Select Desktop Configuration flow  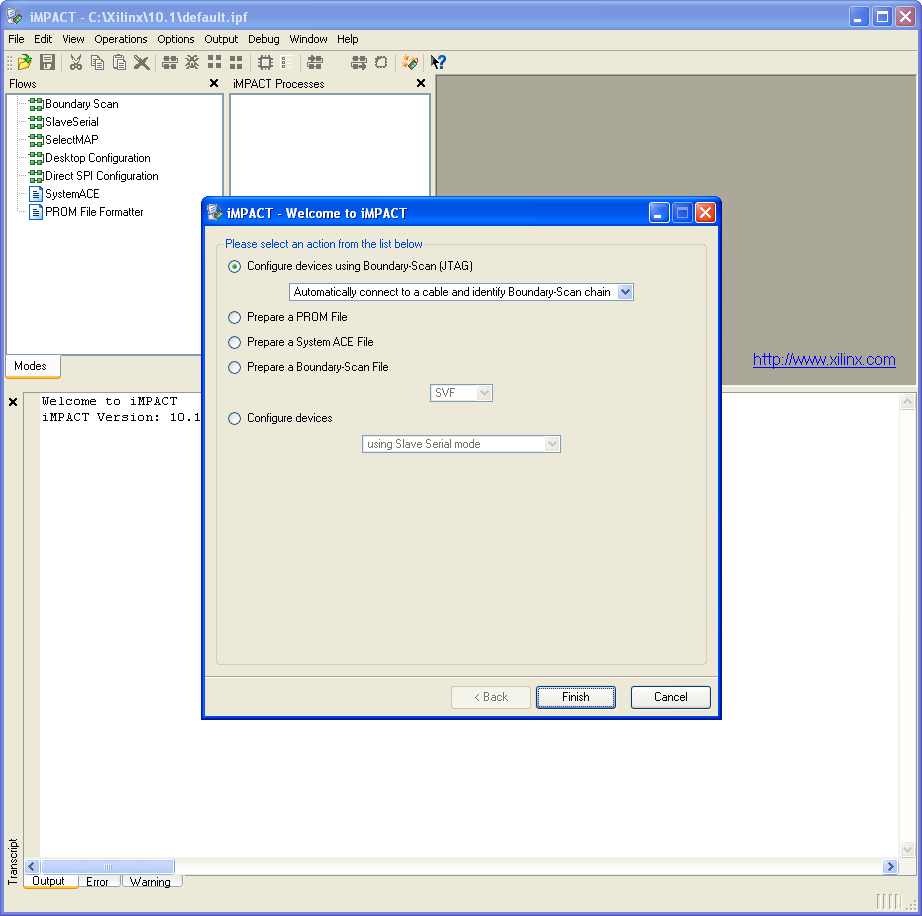(89, 158)
